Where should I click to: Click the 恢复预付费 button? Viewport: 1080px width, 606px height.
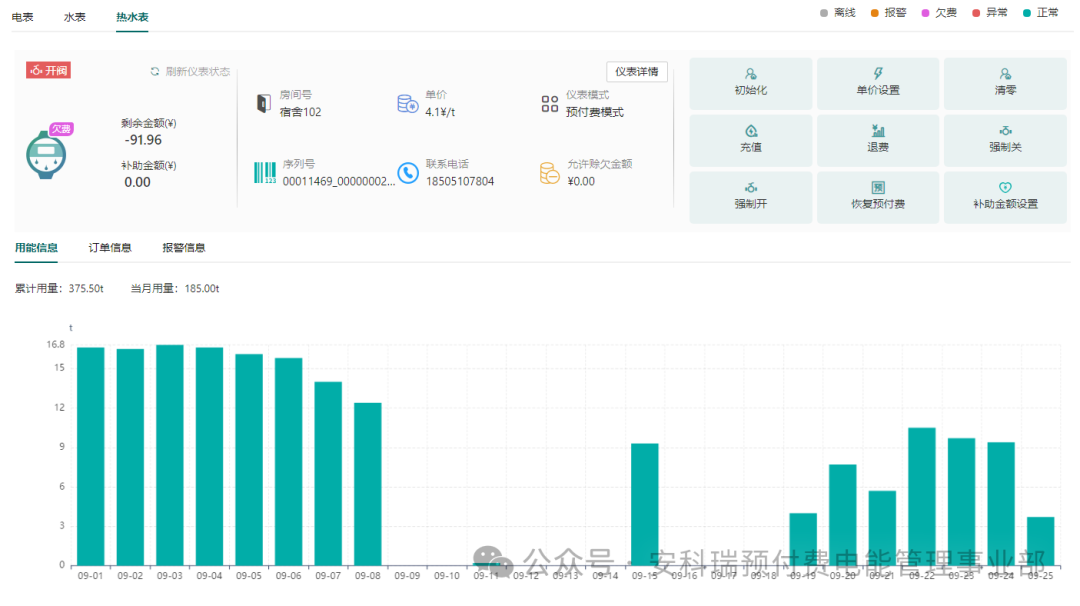[x=878, y=198]
